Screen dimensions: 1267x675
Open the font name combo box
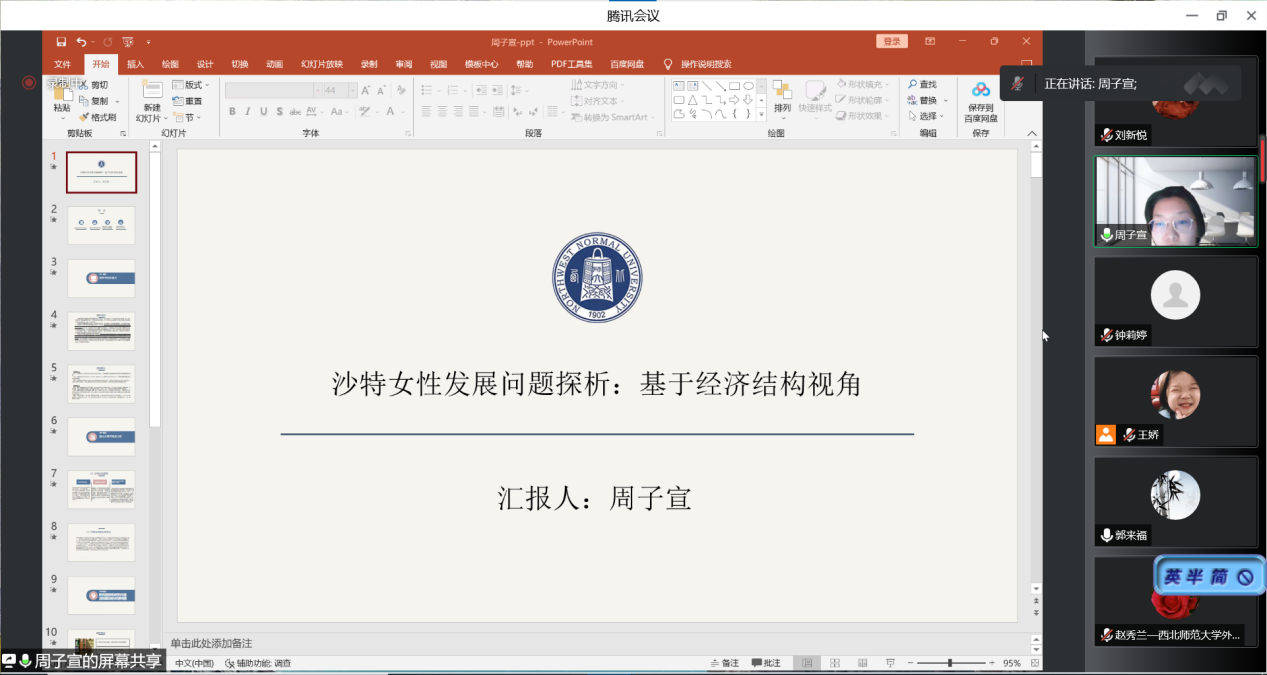[272, 90]
